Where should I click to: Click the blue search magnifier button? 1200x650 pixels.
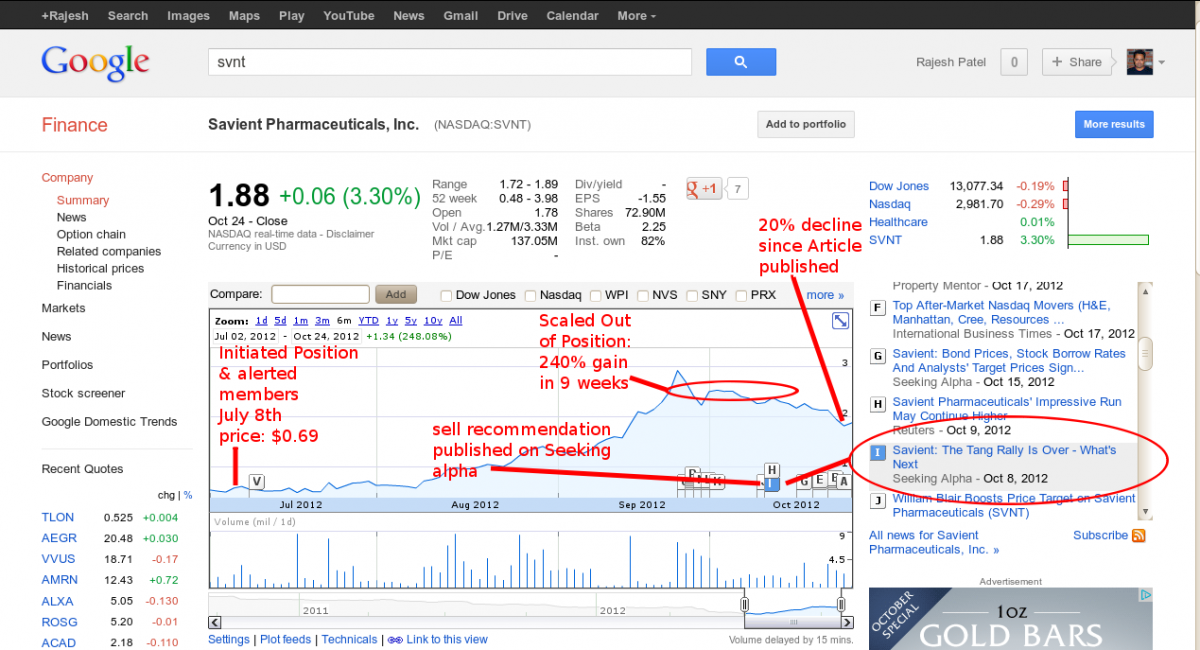coord(741,62)
